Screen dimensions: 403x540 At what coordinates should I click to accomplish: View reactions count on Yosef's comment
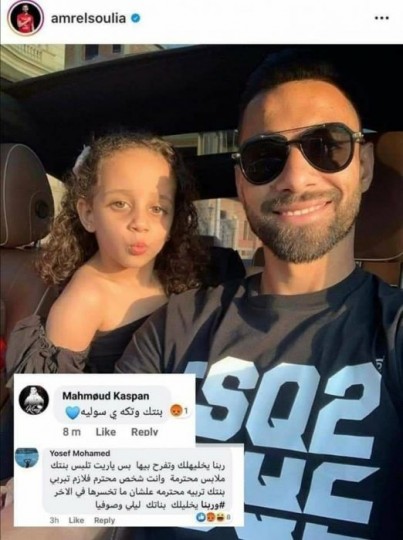[x=214, y=517]
